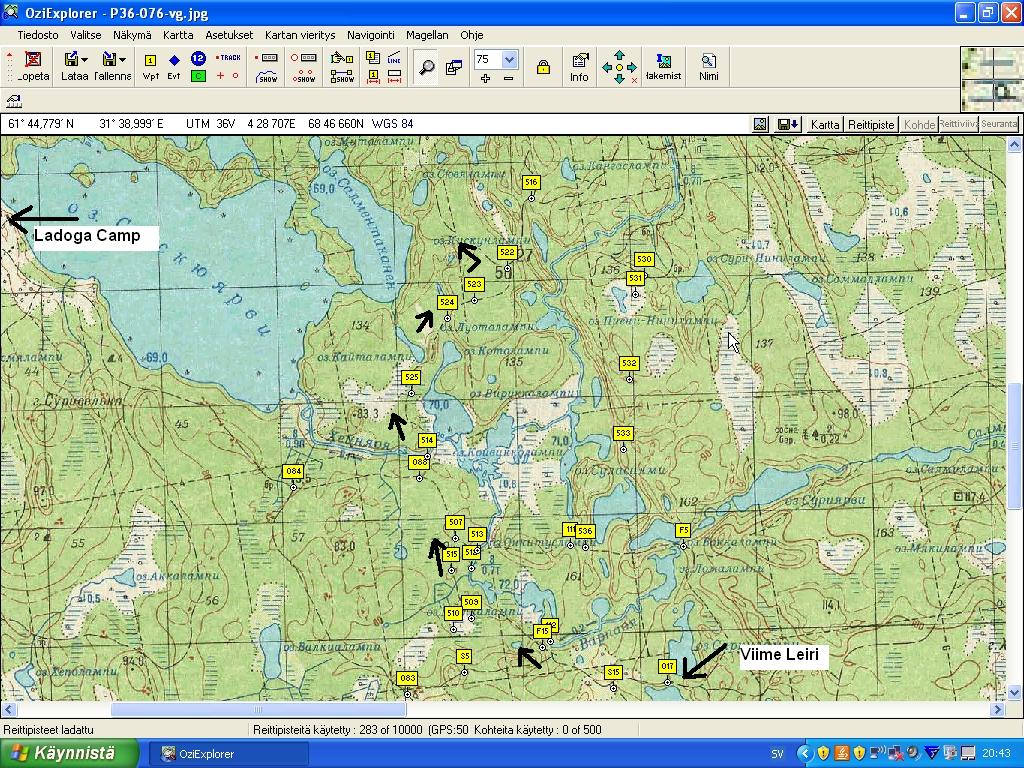Viewport: 1024px width, 768px height.
Task: Open the Tiedosto menu
Action: point(38,35)
